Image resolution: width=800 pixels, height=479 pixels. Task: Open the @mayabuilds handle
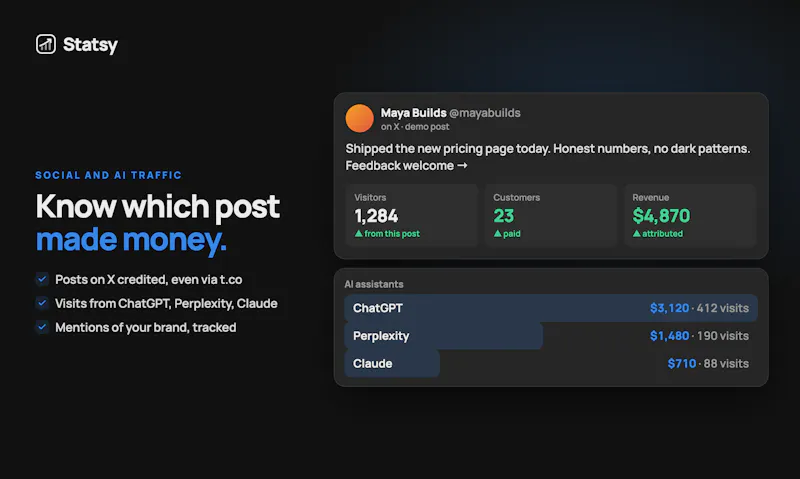point(485,113)
